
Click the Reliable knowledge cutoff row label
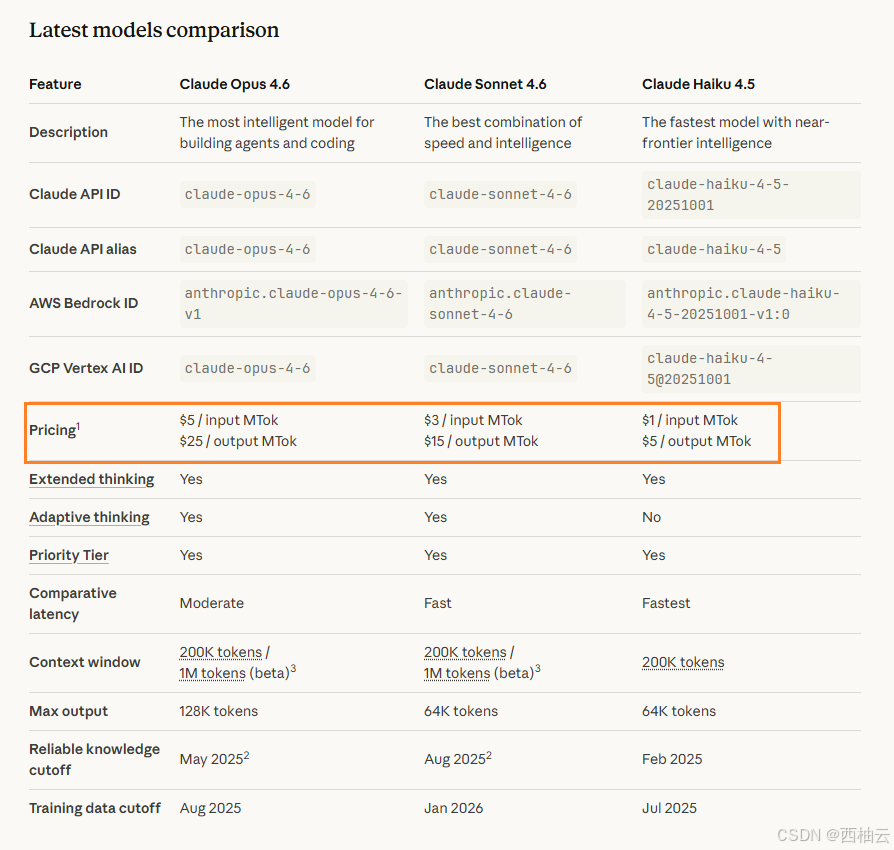point(95,760)
